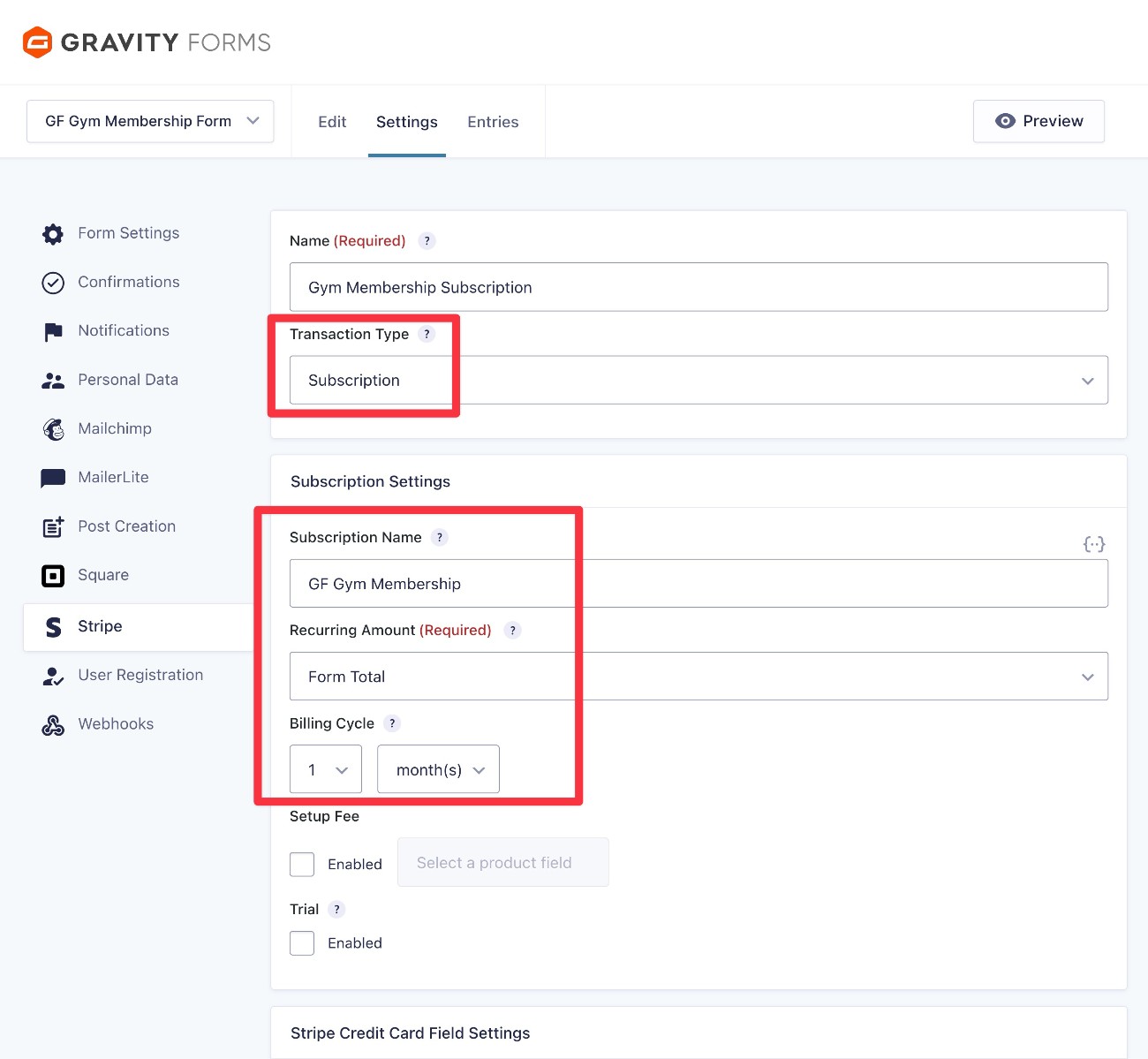The width and height of the screenshot is (1148, 1059).
Task: Open the Stripe settings via its sidebar icon
Action: click(x=53, y=626)
